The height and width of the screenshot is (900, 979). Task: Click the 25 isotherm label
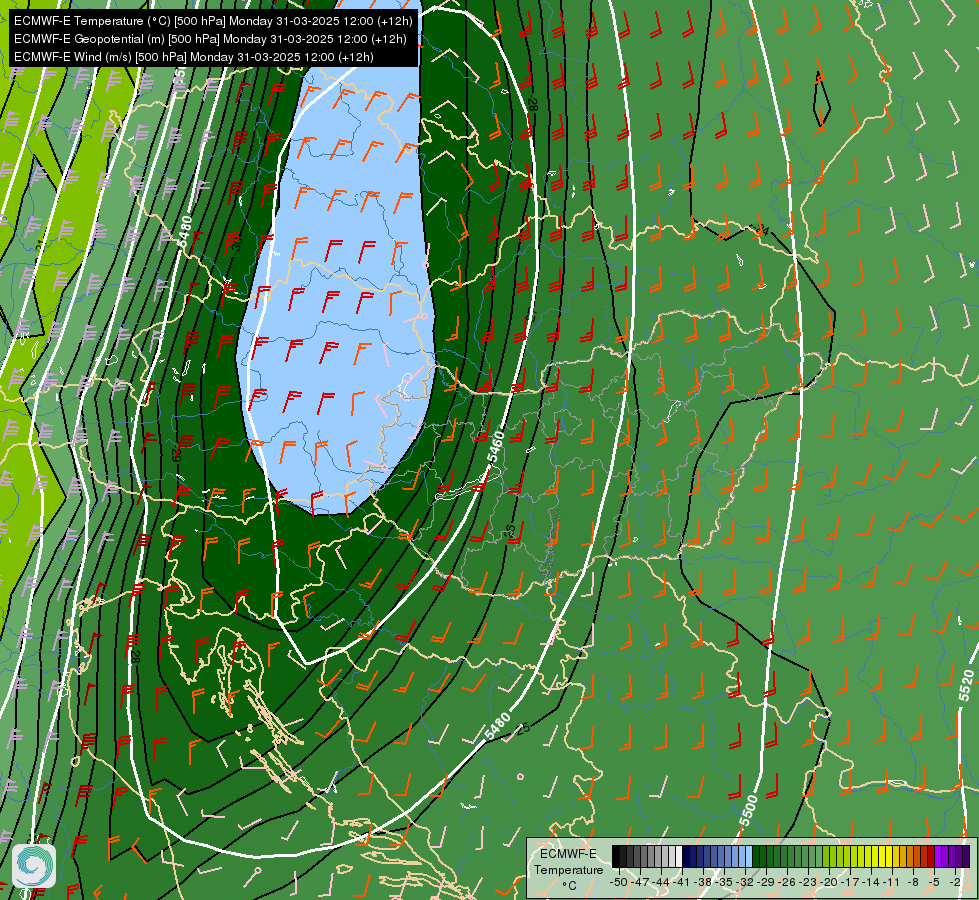point(523,728)
